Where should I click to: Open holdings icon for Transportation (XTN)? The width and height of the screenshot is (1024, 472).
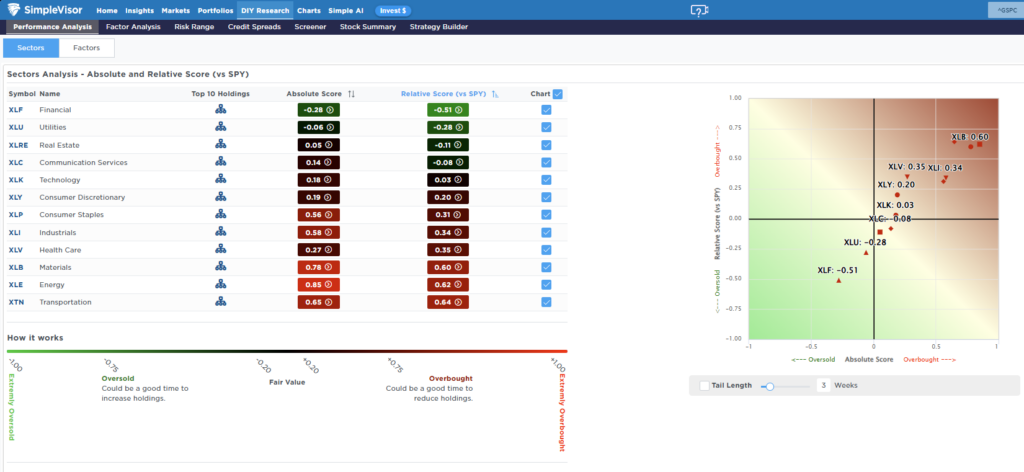pyautogui.click(x=220, y=302)
